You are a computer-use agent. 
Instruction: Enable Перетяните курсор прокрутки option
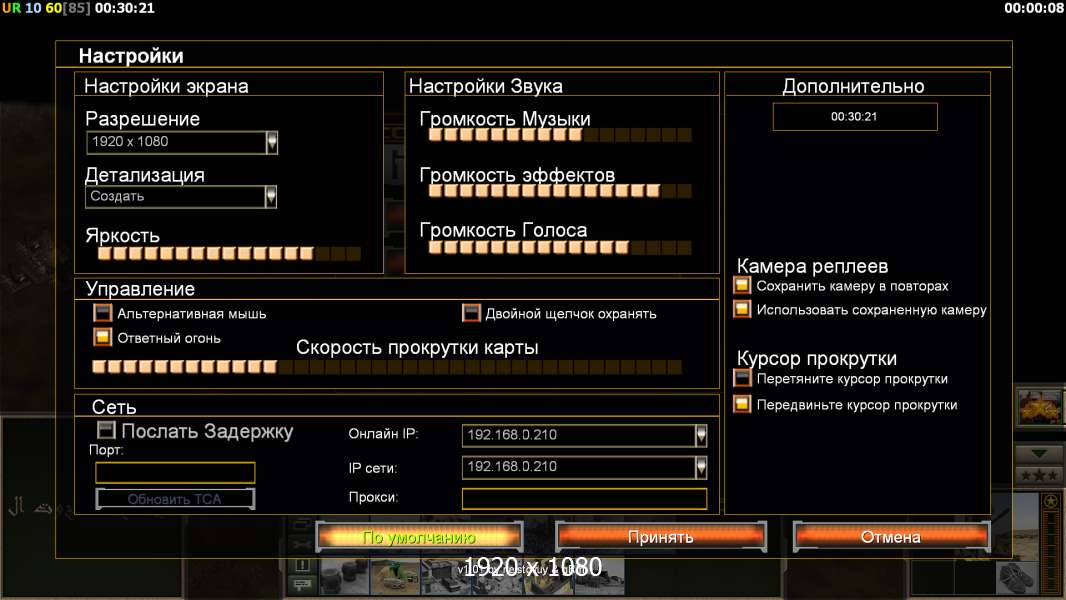(x=742, y=378)
